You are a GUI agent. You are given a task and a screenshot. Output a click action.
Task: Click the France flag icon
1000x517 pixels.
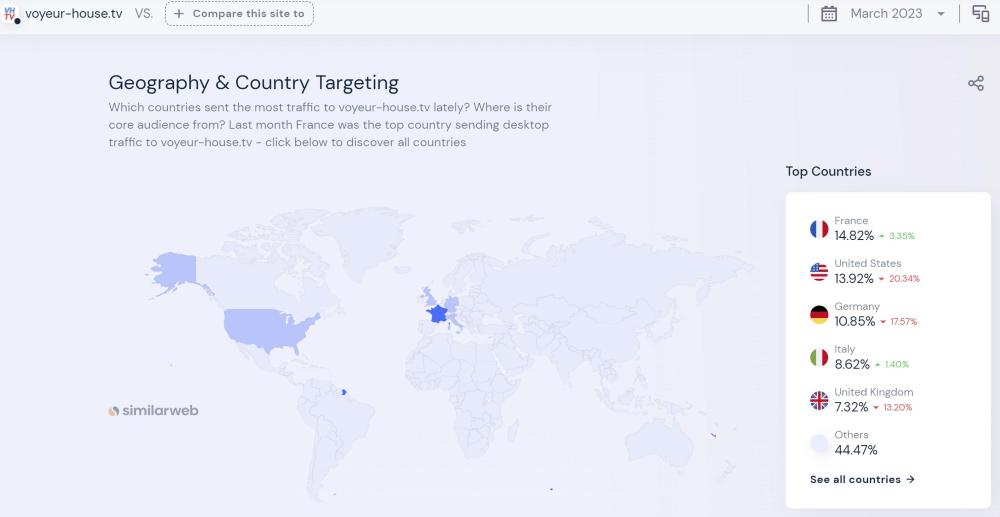tap(819, 229)
